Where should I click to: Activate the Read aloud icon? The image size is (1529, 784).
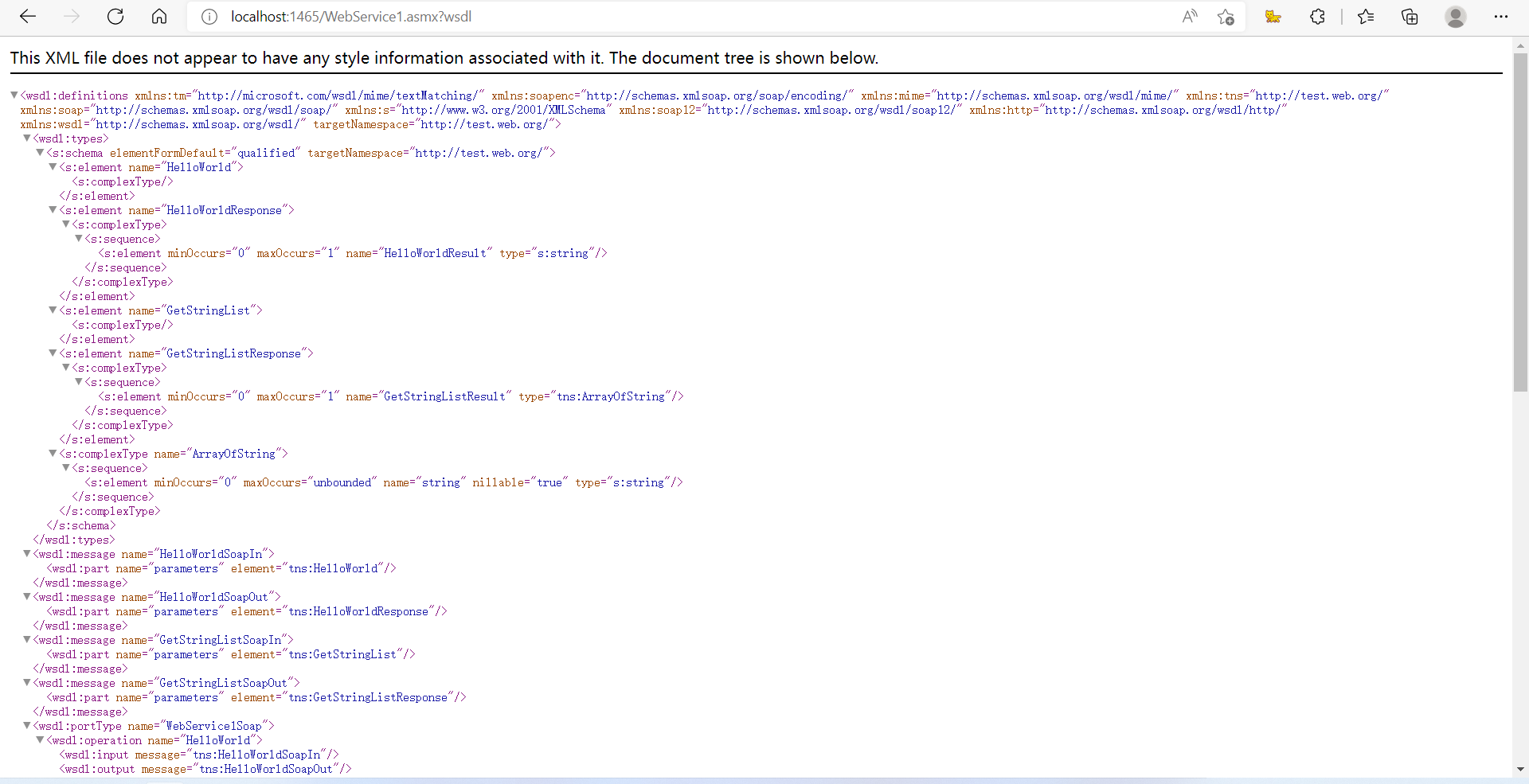click(1190, 16)
